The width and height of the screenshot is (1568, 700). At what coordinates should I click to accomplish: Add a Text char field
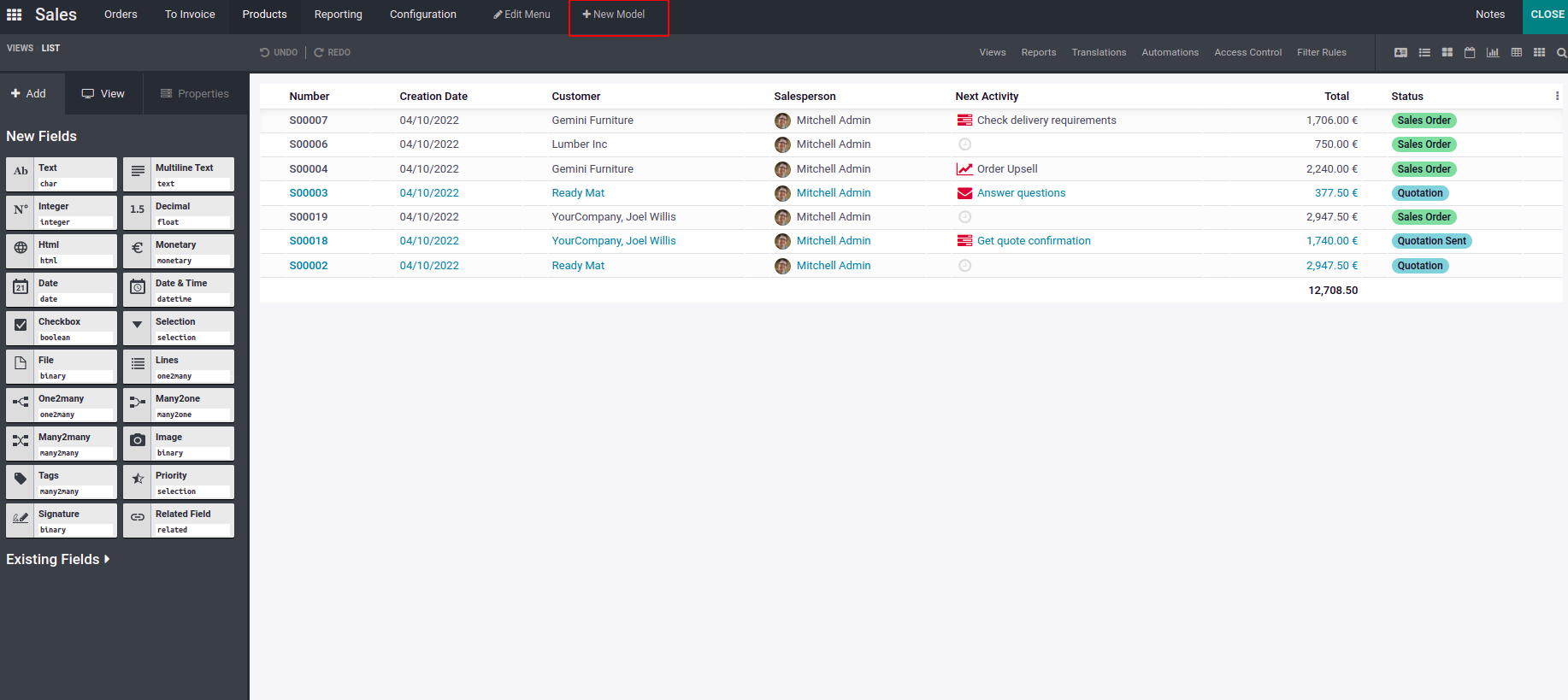pos(62,174)
